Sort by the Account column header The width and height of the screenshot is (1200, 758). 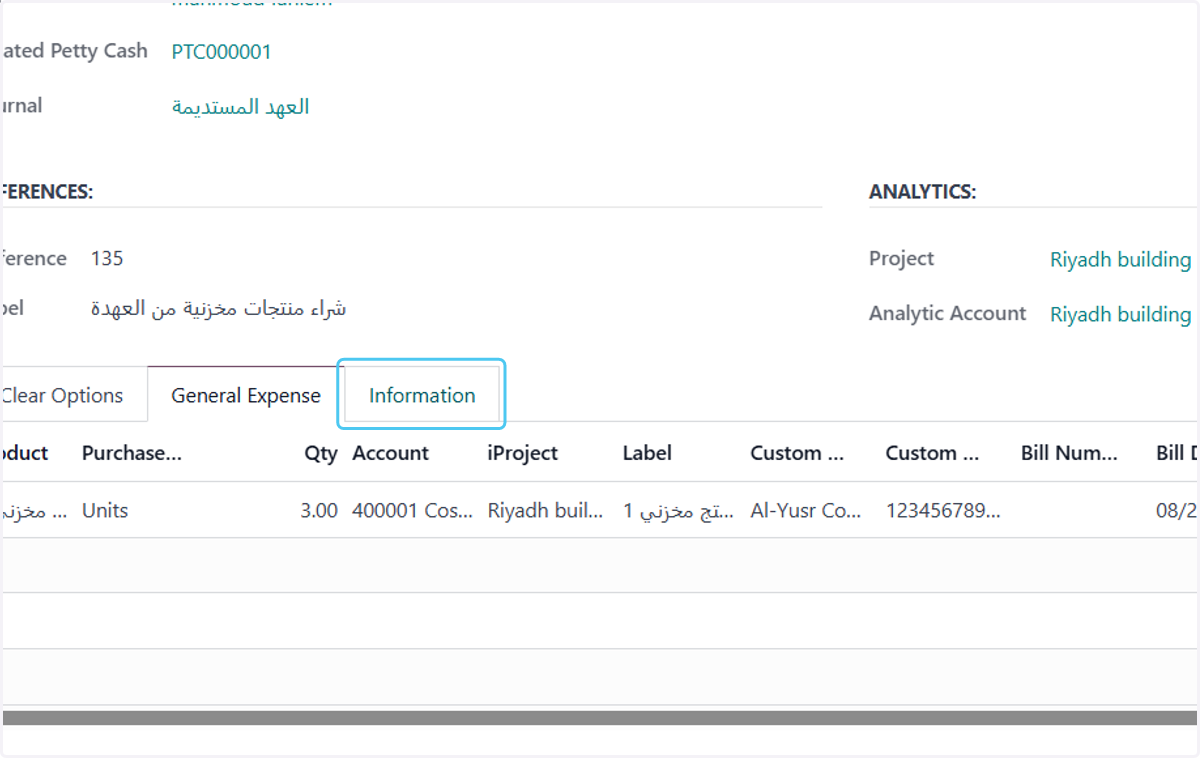pos(391,453)
